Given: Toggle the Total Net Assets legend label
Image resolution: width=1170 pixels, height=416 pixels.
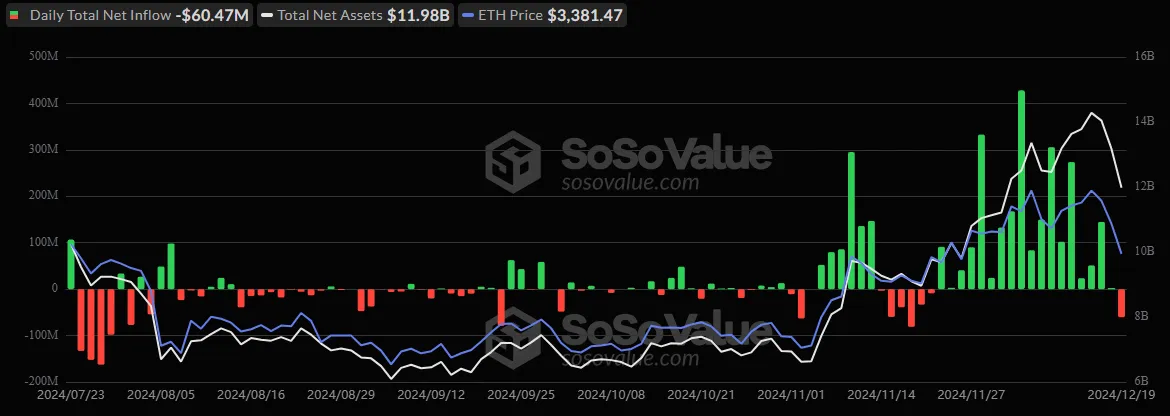Looking at the screenshot, I should tap(325, 16).
